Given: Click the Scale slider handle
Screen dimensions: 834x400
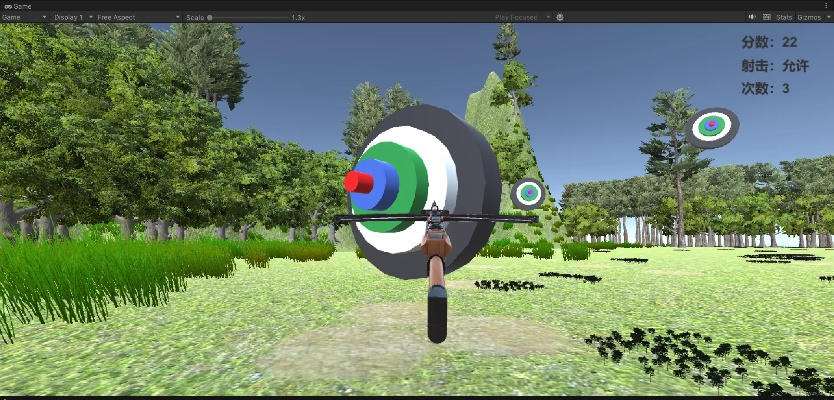Looking at the screenshot, I should click(210, 17).
